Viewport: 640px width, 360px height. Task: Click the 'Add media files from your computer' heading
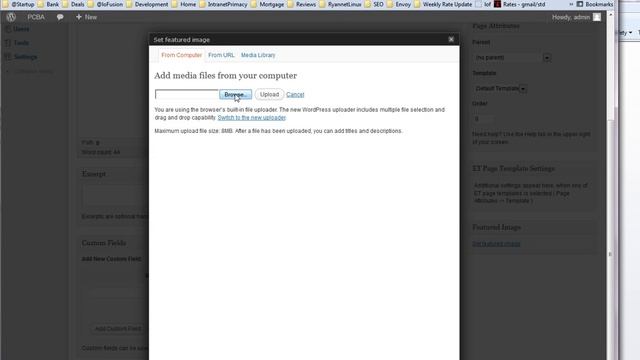click(225, 76)
